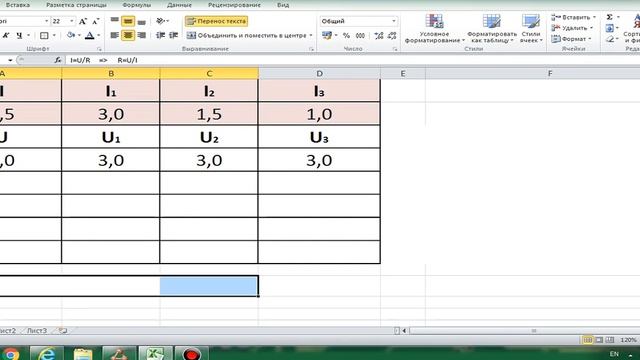The width and height of the screenshot is (640, 360).
Task: Click the font color A icon
Action: [89, 36]
